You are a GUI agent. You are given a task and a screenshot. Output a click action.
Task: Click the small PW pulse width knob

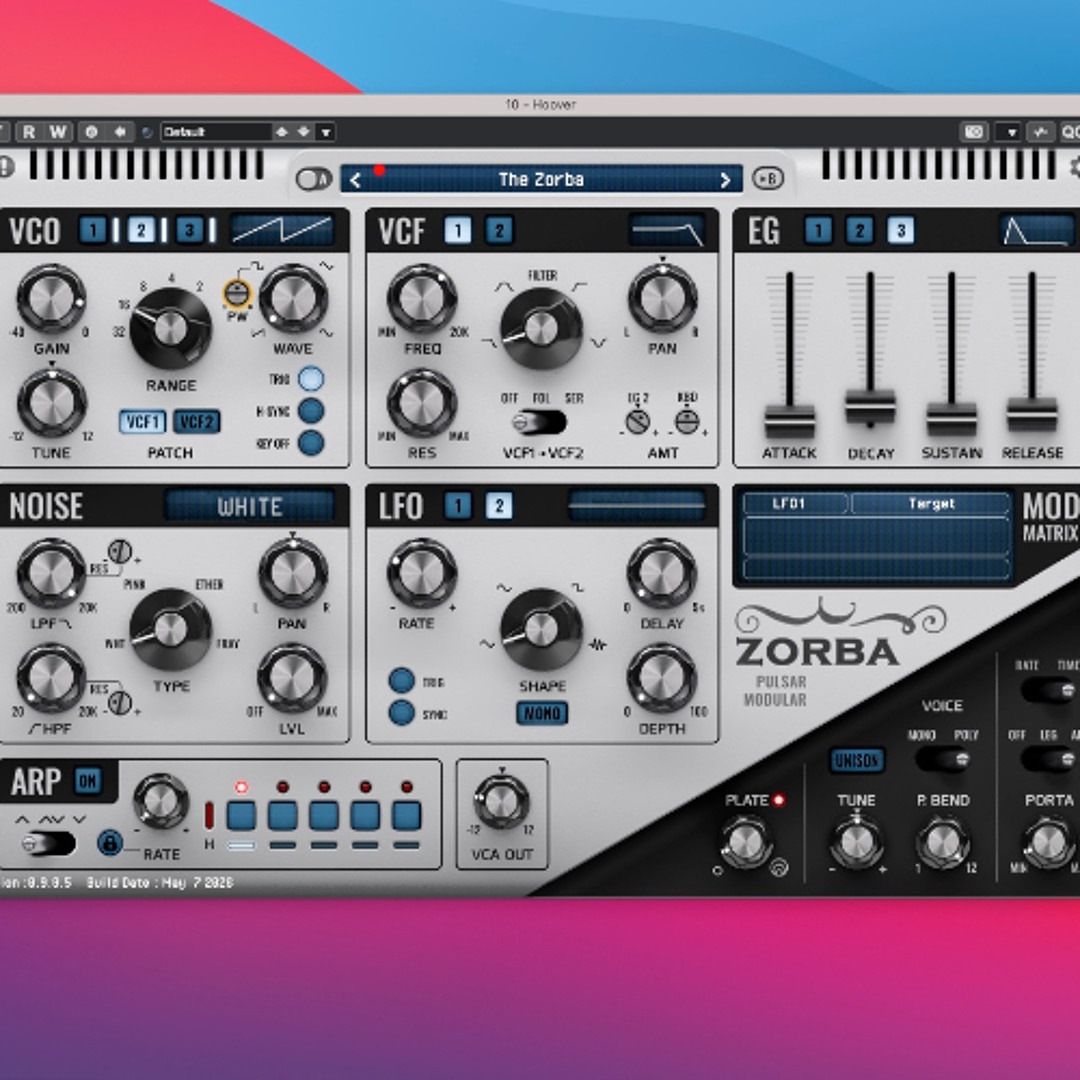pyautogui.click(x=238, y=294)
